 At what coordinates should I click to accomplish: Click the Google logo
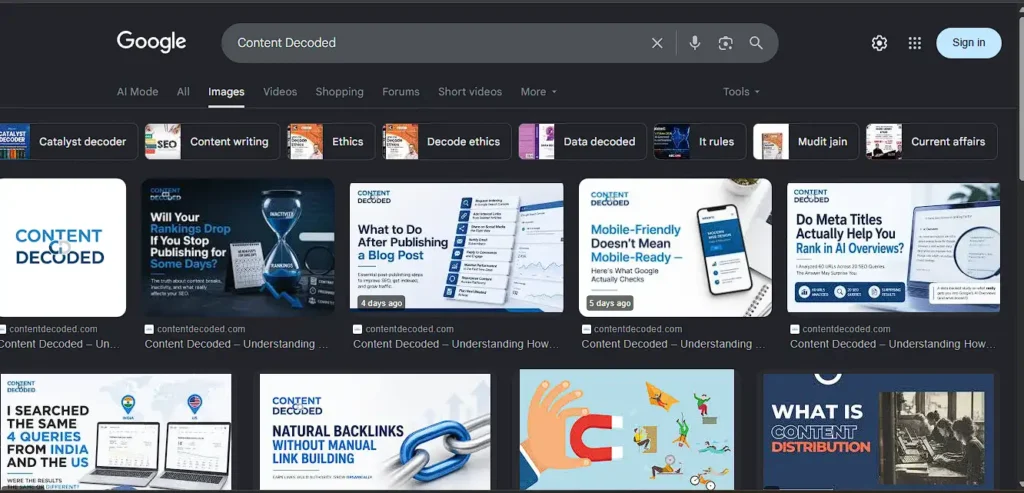[152, 42]
